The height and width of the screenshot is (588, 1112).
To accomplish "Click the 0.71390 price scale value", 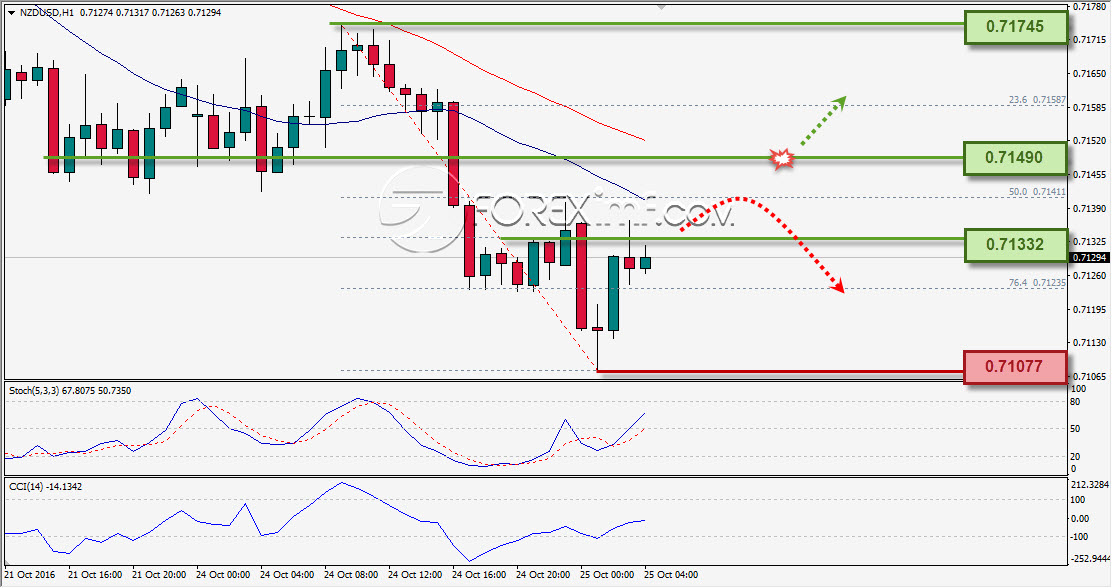I will click(x=1090, y=209).
